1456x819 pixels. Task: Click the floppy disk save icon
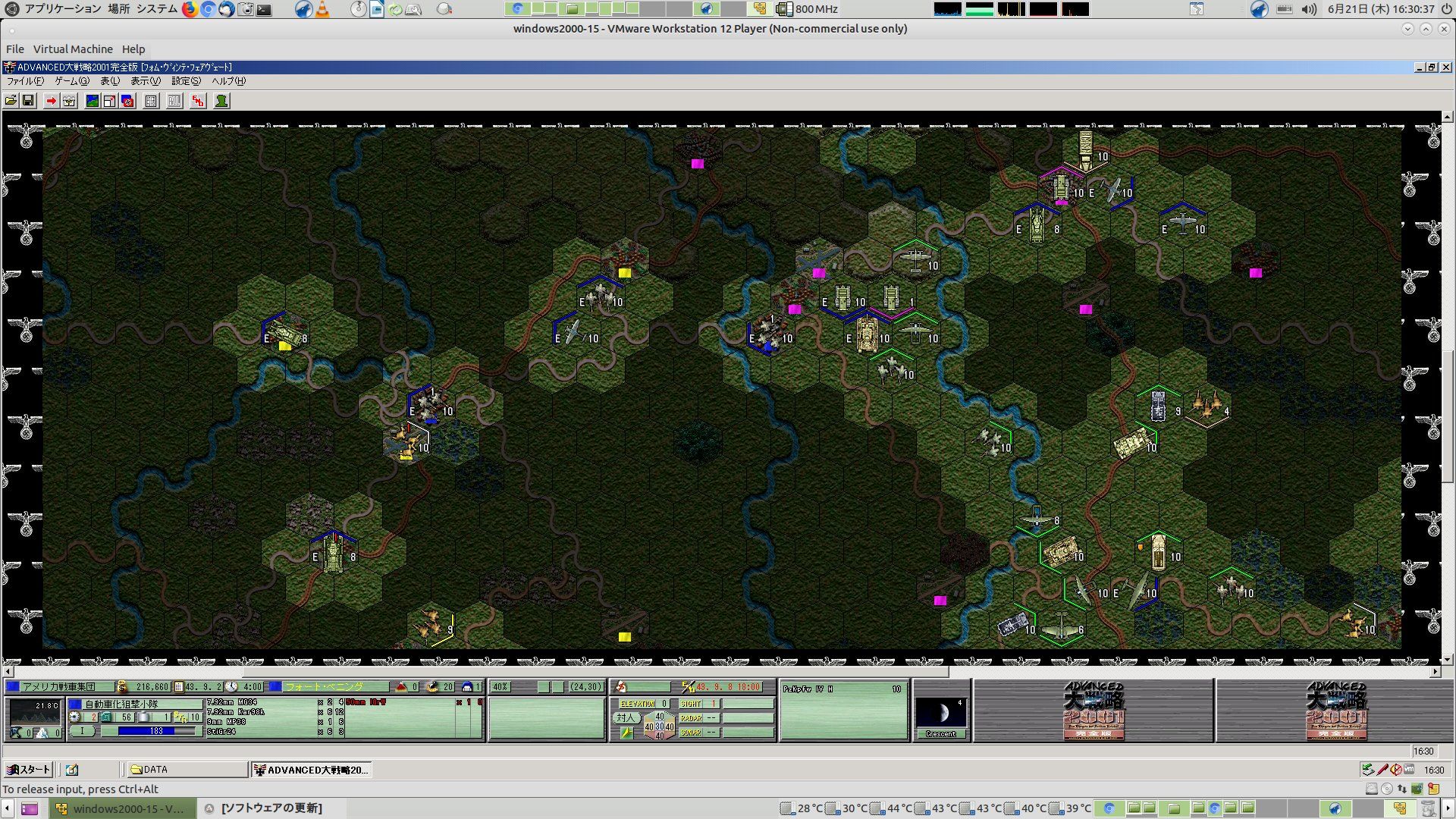[x=28, y=101]
